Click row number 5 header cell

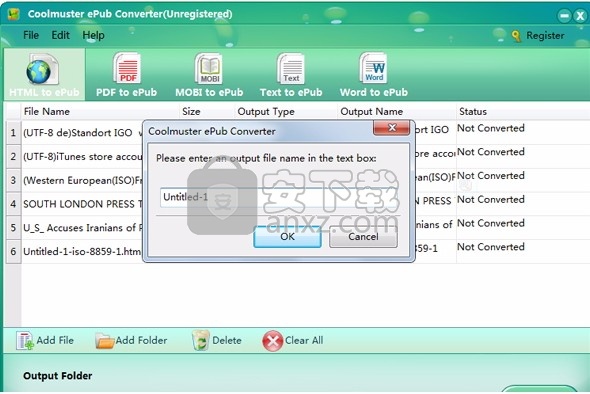coord(14,228)
